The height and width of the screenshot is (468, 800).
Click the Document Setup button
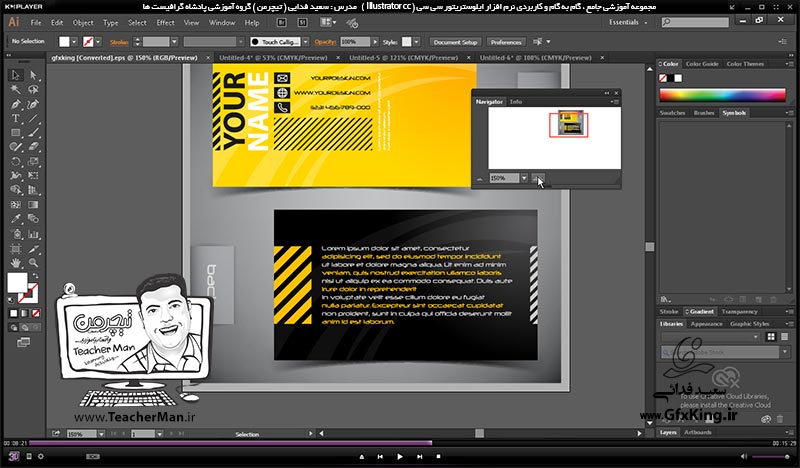[455, 42]
